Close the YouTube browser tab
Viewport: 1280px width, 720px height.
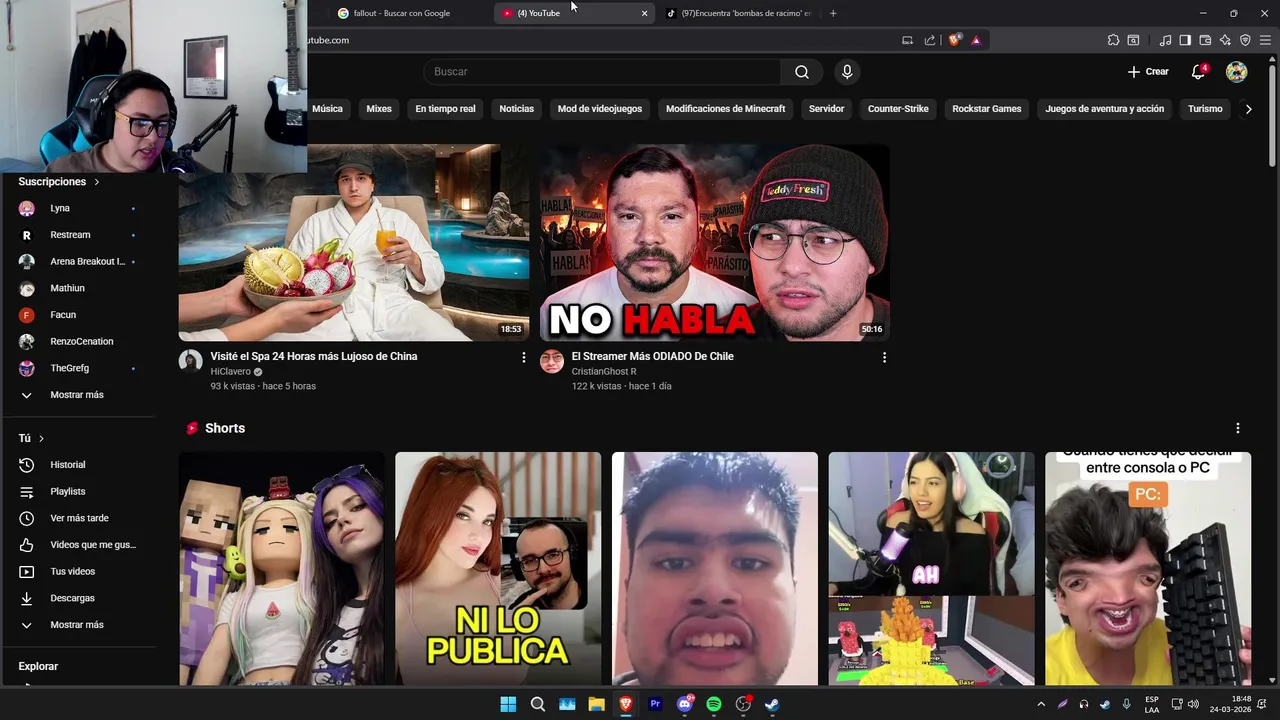pyautogui.click(x=644, y=13)
